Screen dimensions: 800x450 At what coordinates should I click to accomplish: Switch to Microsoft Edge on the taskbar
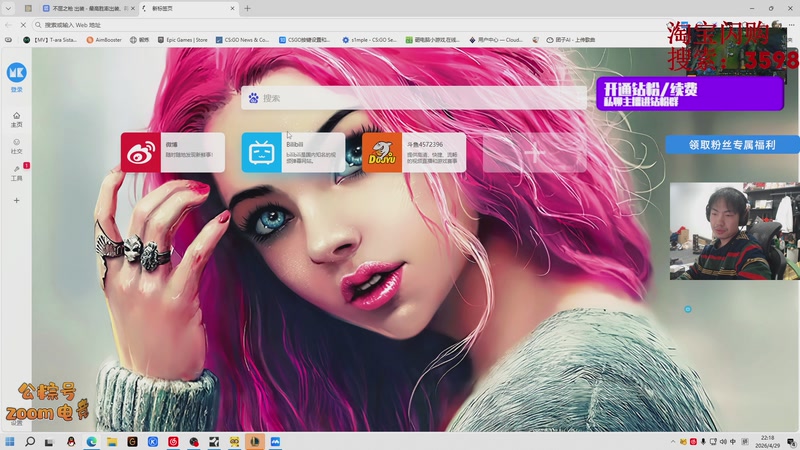[x=91, y=441]
